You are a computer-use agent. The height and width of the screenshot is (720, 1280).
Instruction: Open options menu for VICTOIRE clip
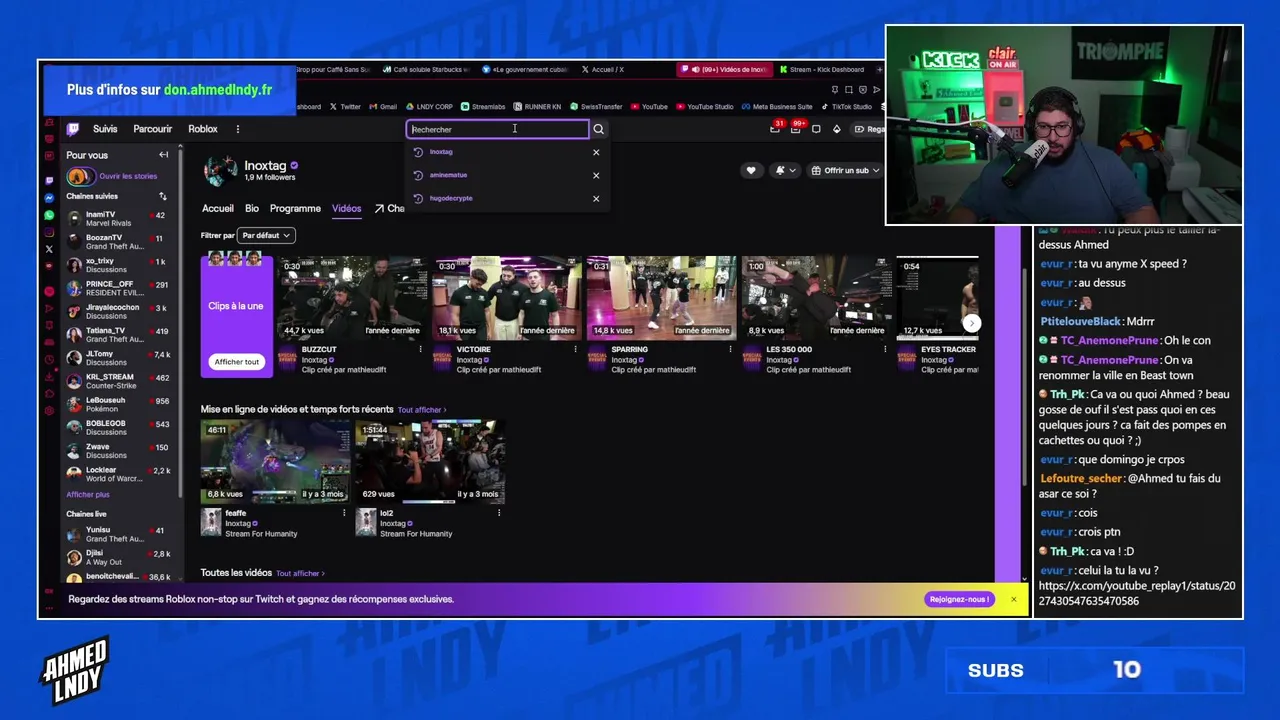coord(575,350)
